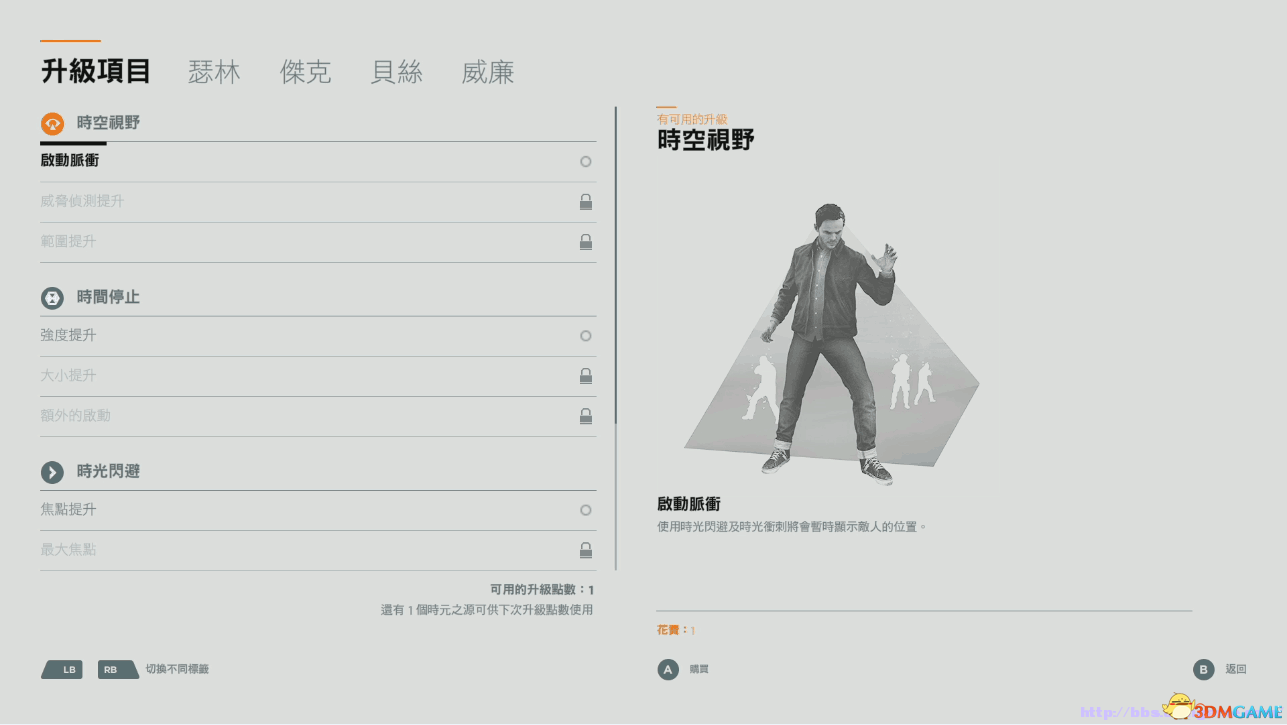Click the LB bumper icon
1287x725 pixels.
click(x=62, y=670)
